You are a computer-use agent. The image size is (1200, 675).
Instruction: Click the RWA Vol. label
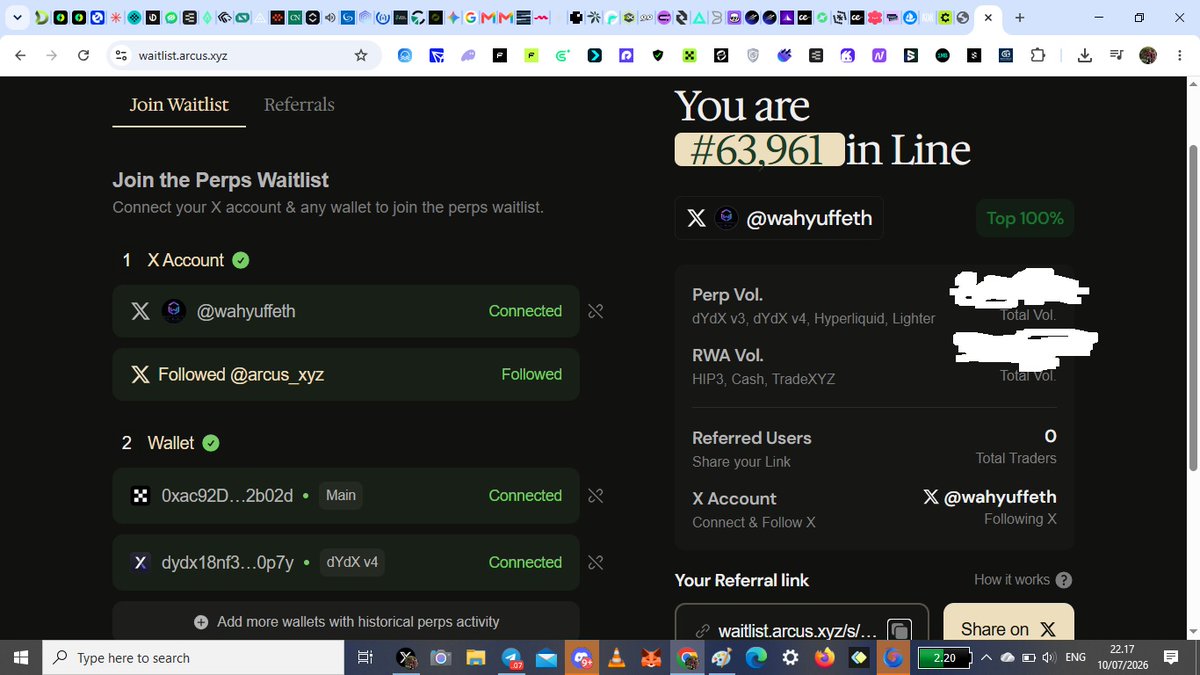(728, 355)
